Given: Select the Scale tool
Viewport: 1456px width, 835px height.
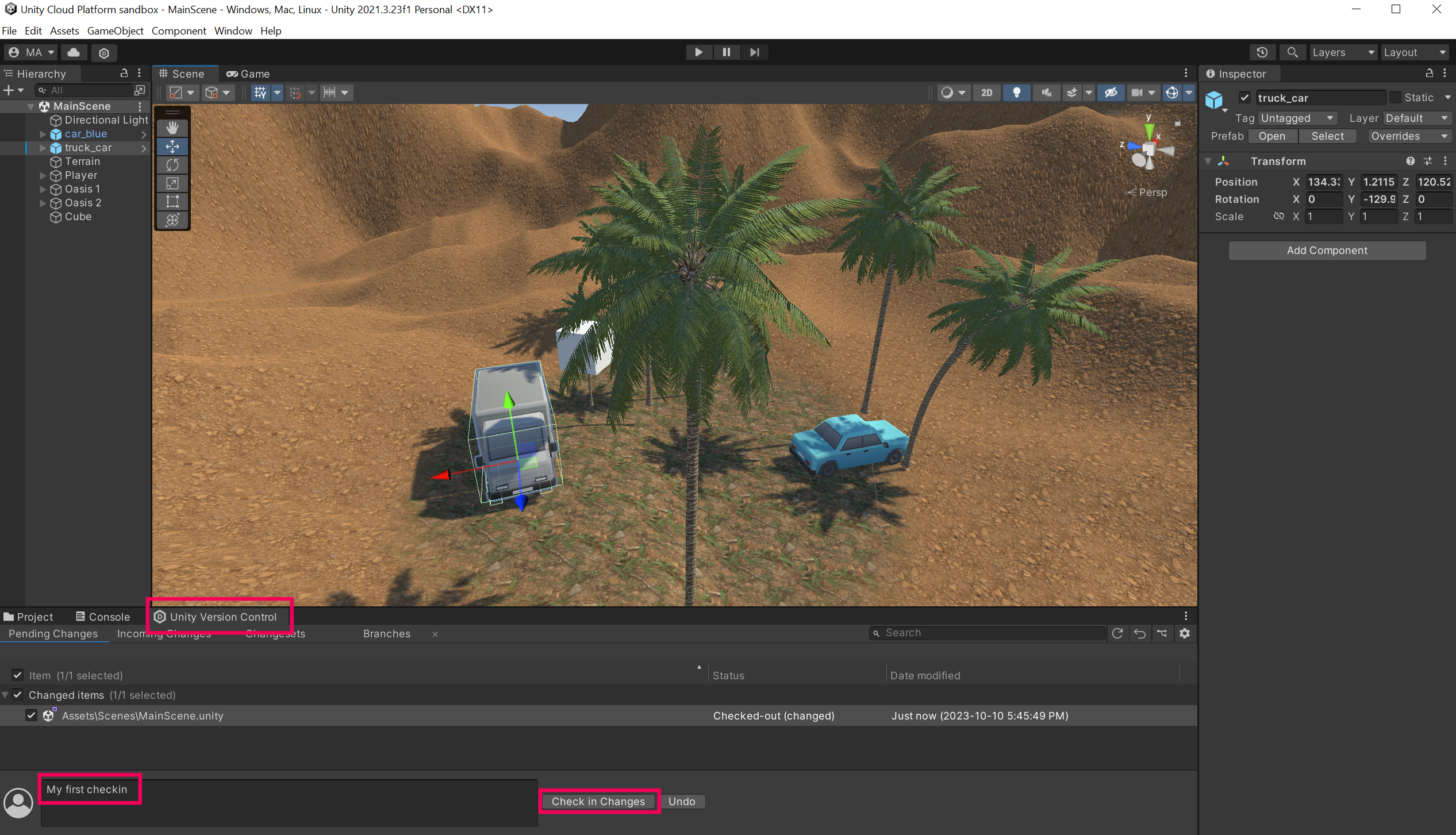Looking at the screenshot, I should (x=172, y=183).
